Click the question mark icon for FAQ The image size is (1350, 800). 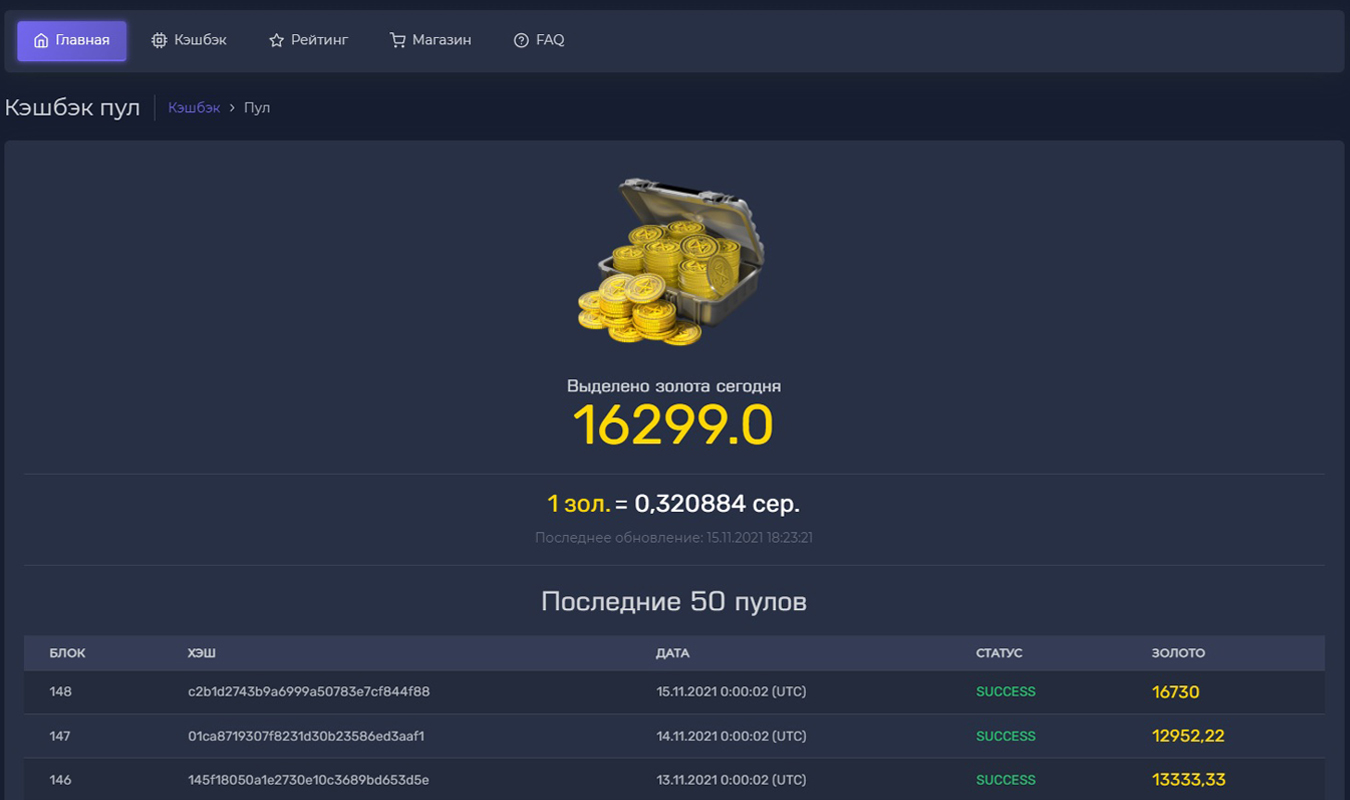(521, 41)
